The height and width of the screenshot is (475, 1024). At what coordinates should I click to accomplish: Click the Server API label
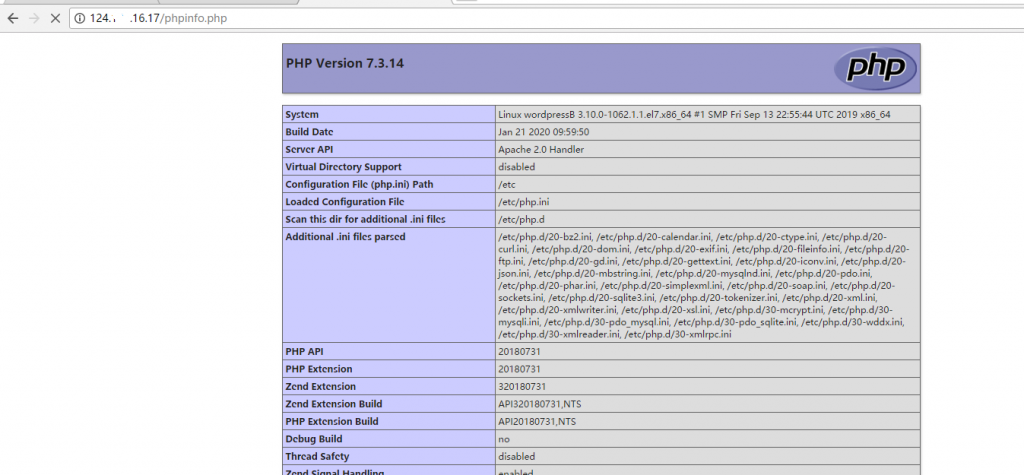(309, 150)
